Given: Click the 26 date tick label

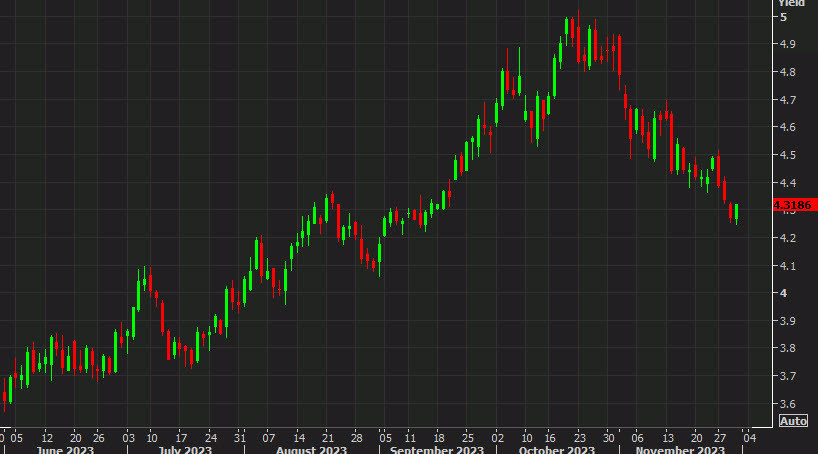Looking at the screenshot, I should tap(99, 438).
